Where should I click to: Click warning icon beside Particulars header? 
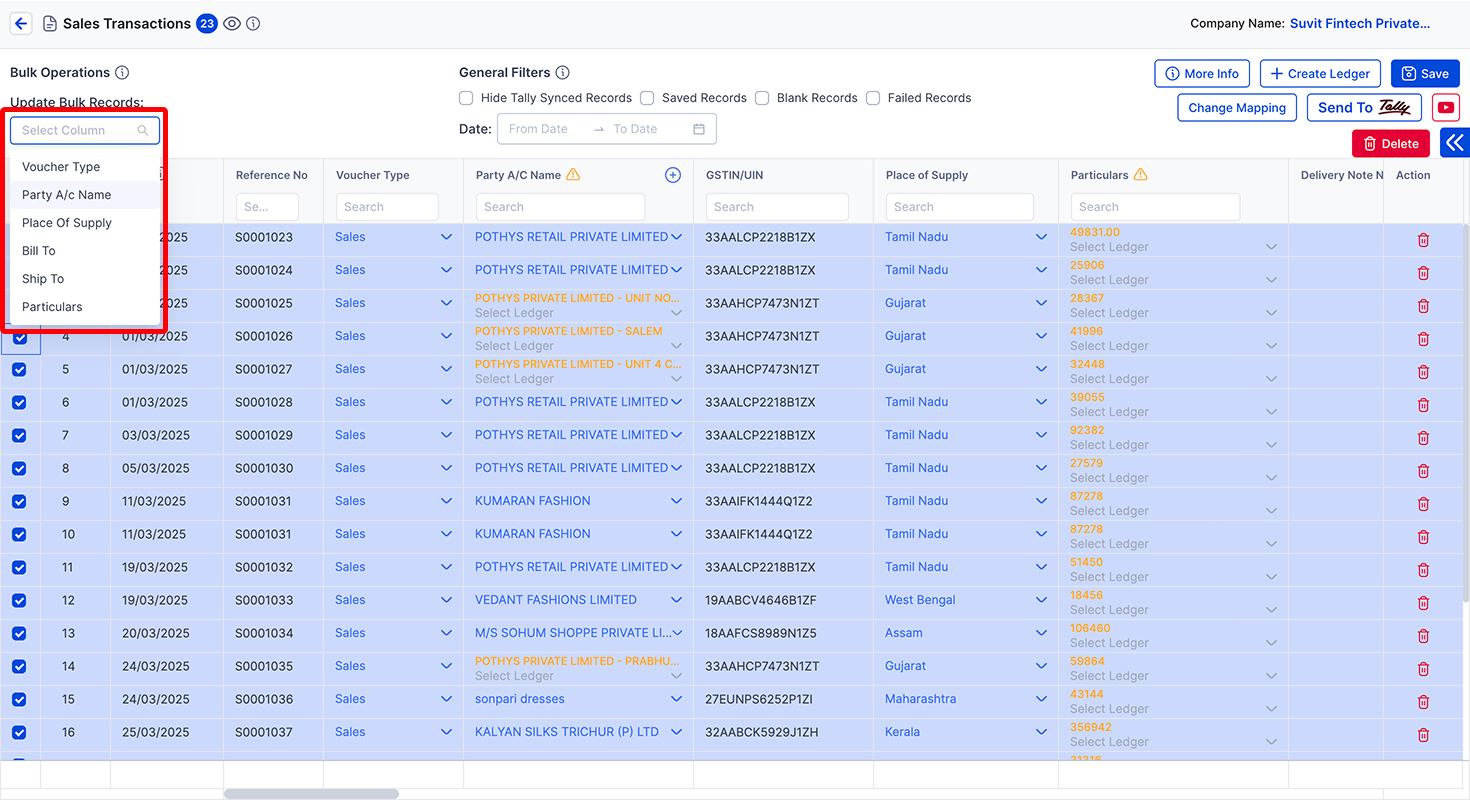(1140, 175)
